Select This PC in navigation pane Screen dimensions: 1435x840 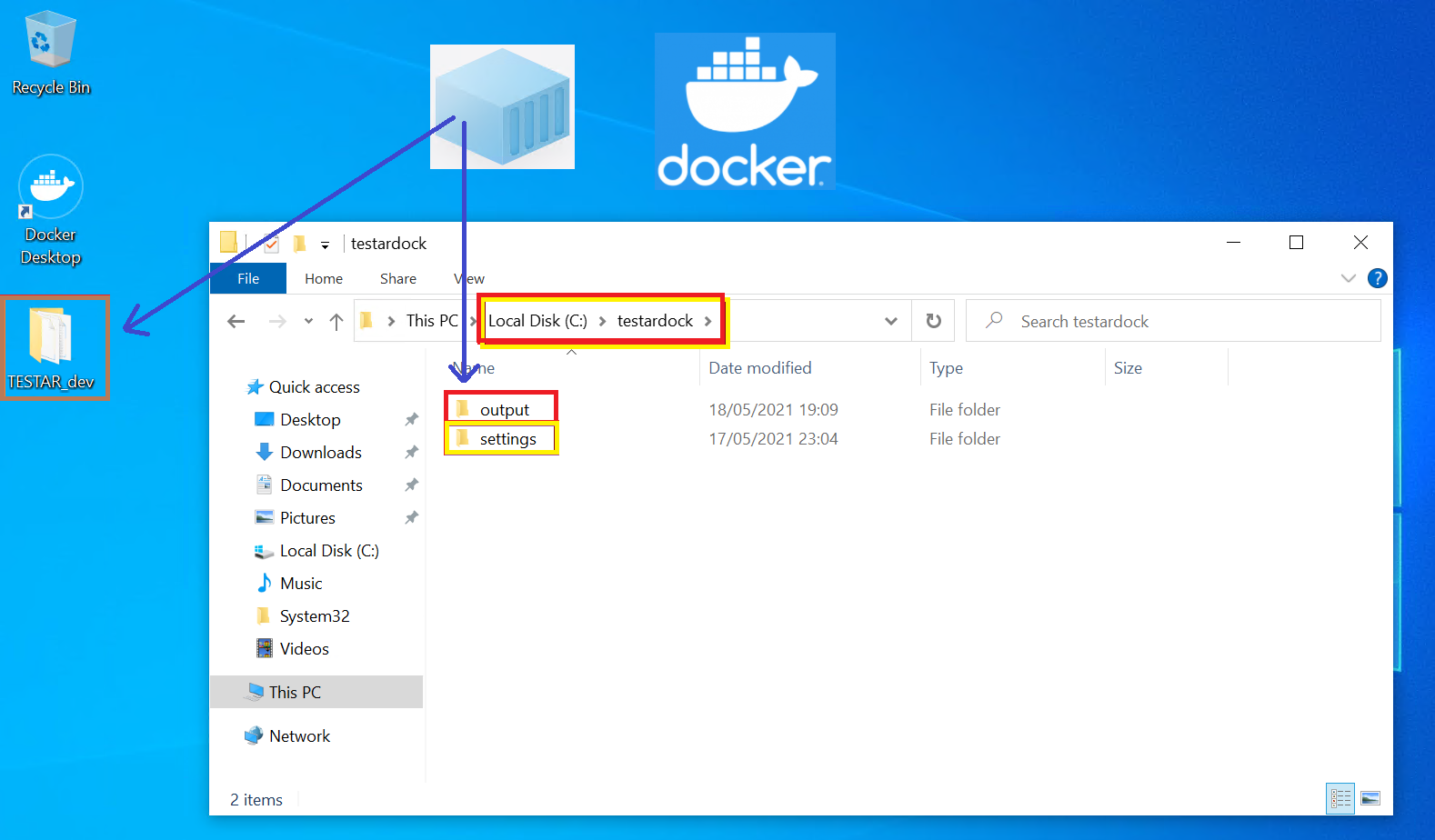pos(316,692)
